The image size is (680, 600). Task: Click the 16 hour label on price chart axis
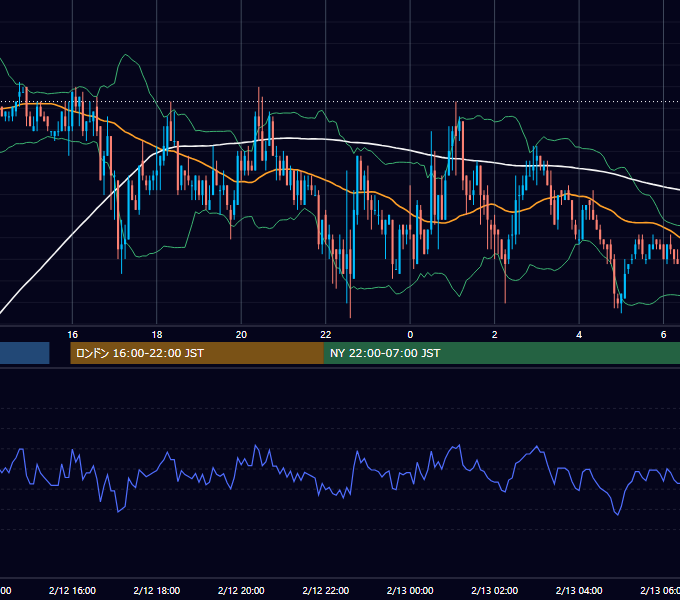click(72, 334)
